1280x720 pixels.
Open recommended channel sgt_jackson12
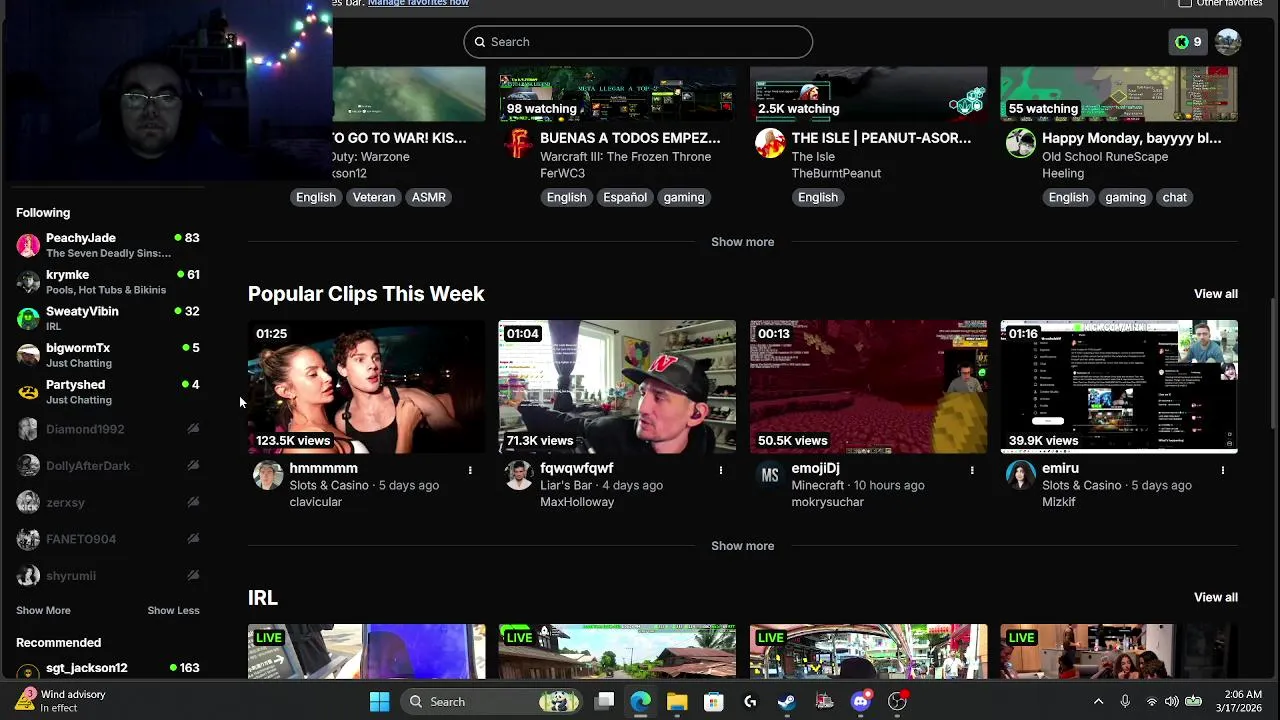108,670
